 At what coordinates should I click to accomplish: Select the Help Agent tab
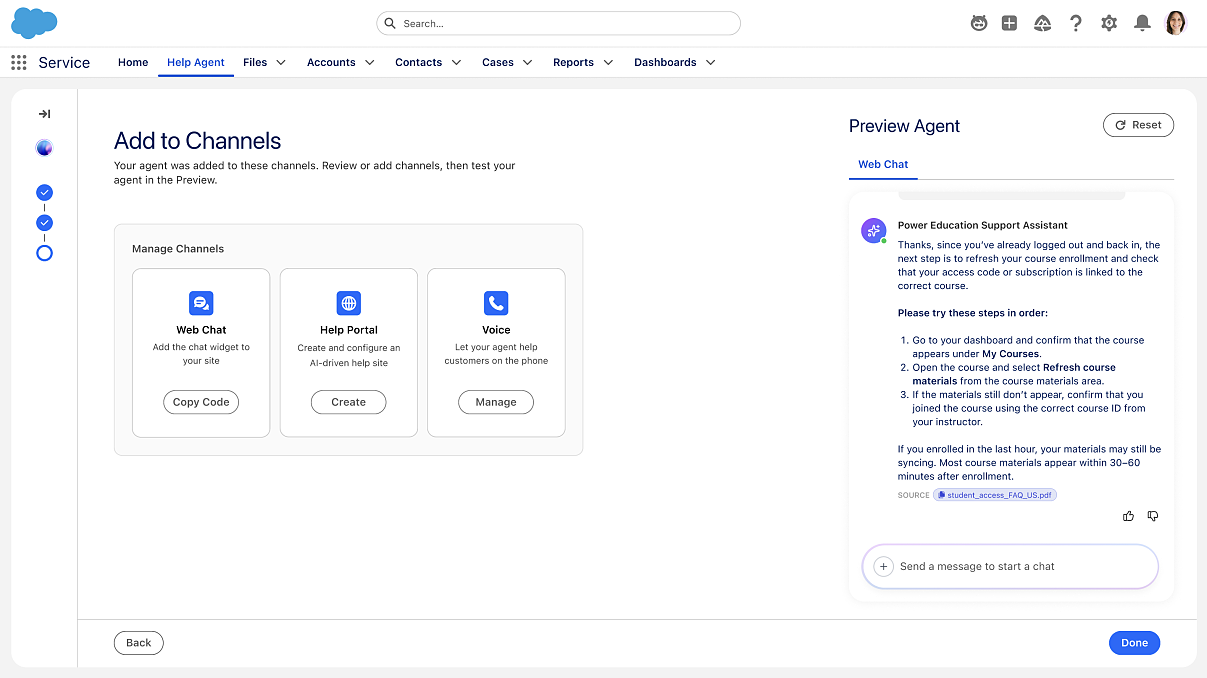point(196,62)
